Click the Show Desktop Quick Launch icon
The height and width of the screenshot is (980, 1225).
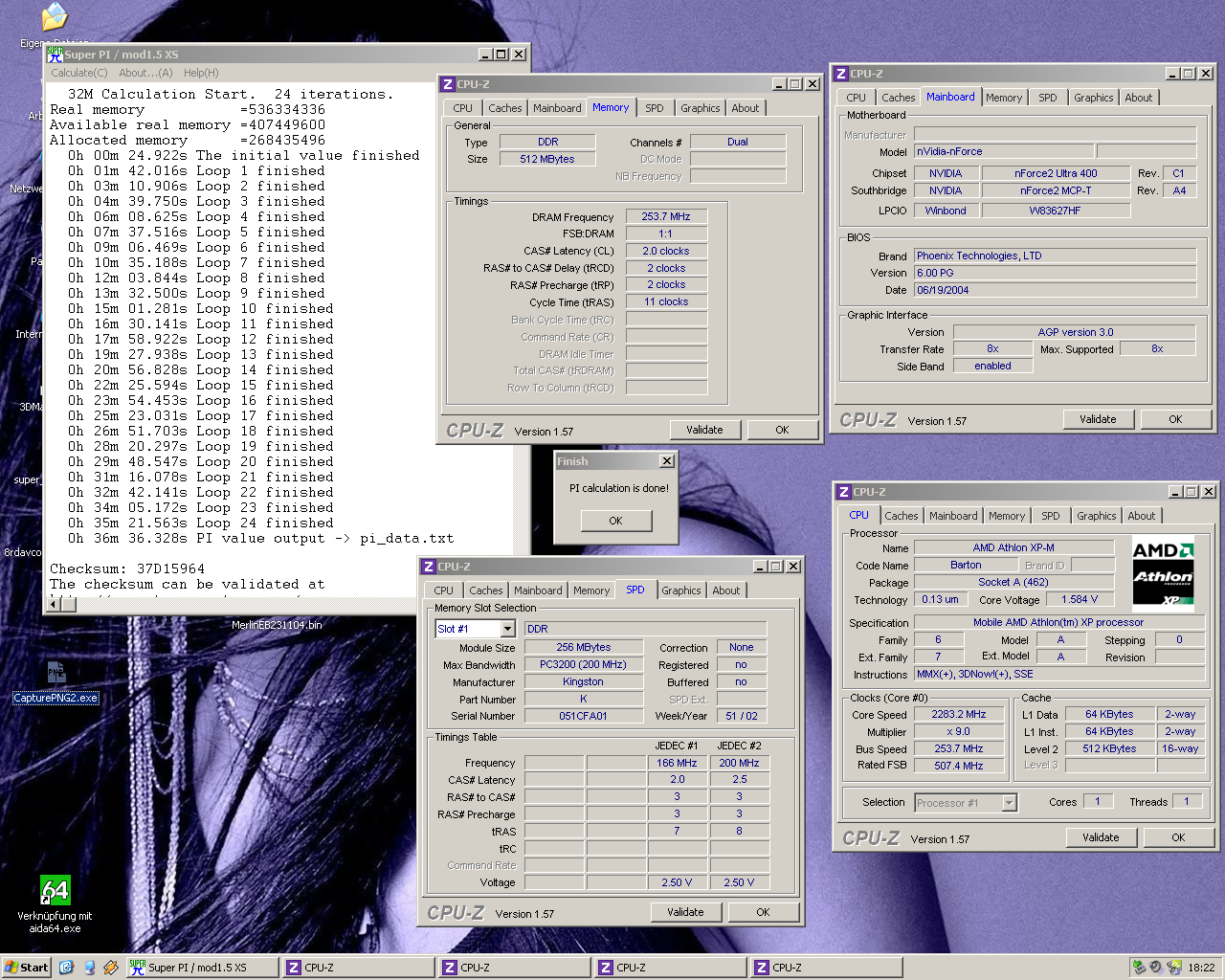pos(88,968)
